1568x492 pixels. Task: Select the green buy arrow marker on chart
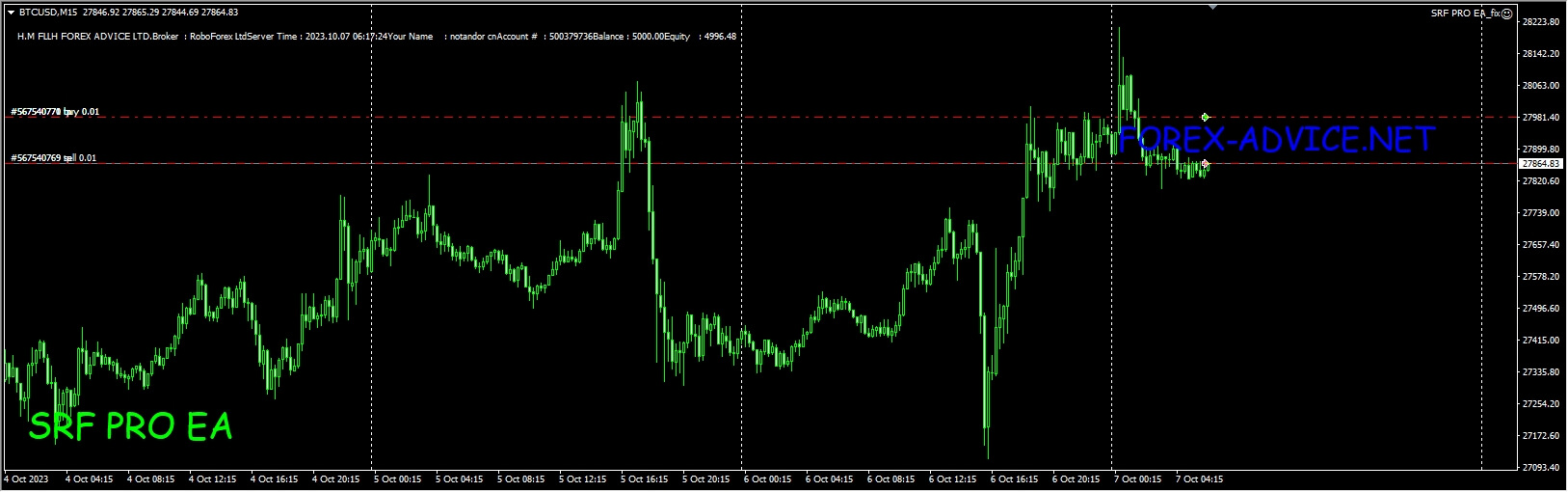[1205, 117]
